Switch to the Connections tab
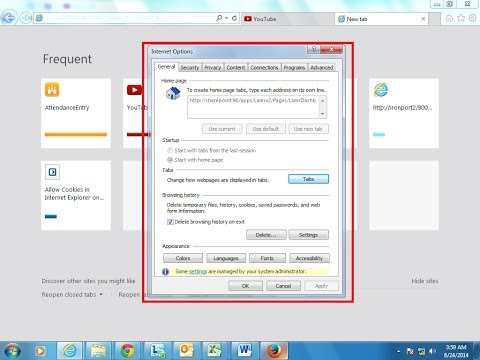Image resolution: width=480 pixels, height=360 pixels. point(264,67)
